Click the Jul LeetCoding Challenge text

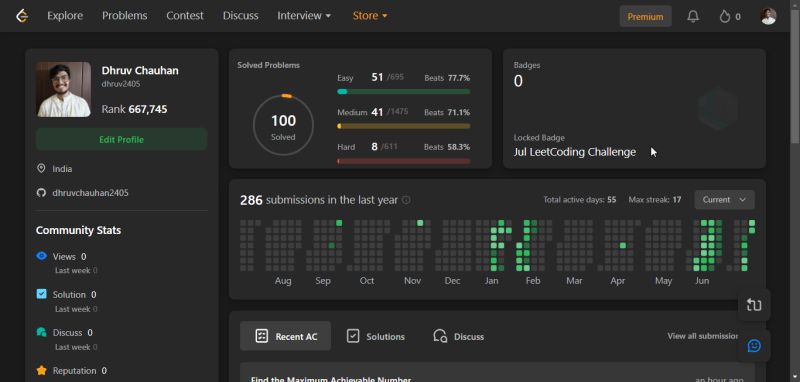click(x=574, y=152)
